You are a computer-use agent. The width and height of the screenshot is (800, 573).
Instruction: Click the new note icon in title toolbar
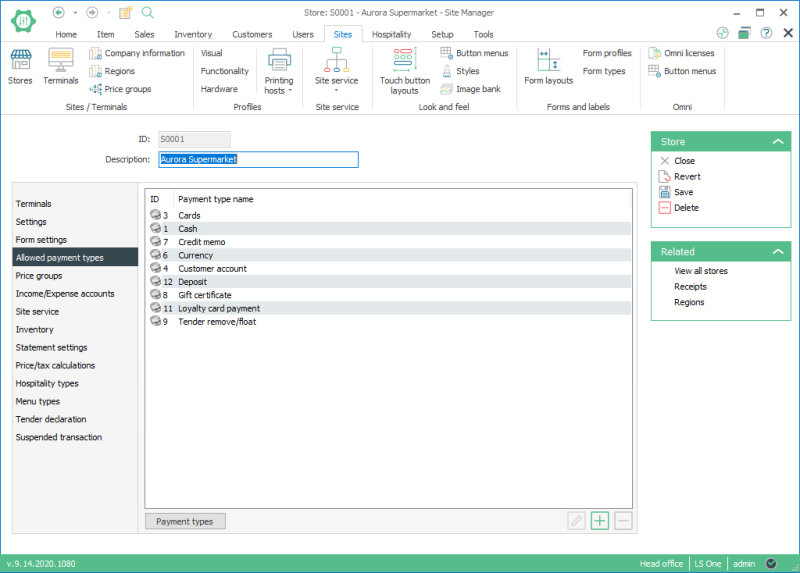click(126, 12)
